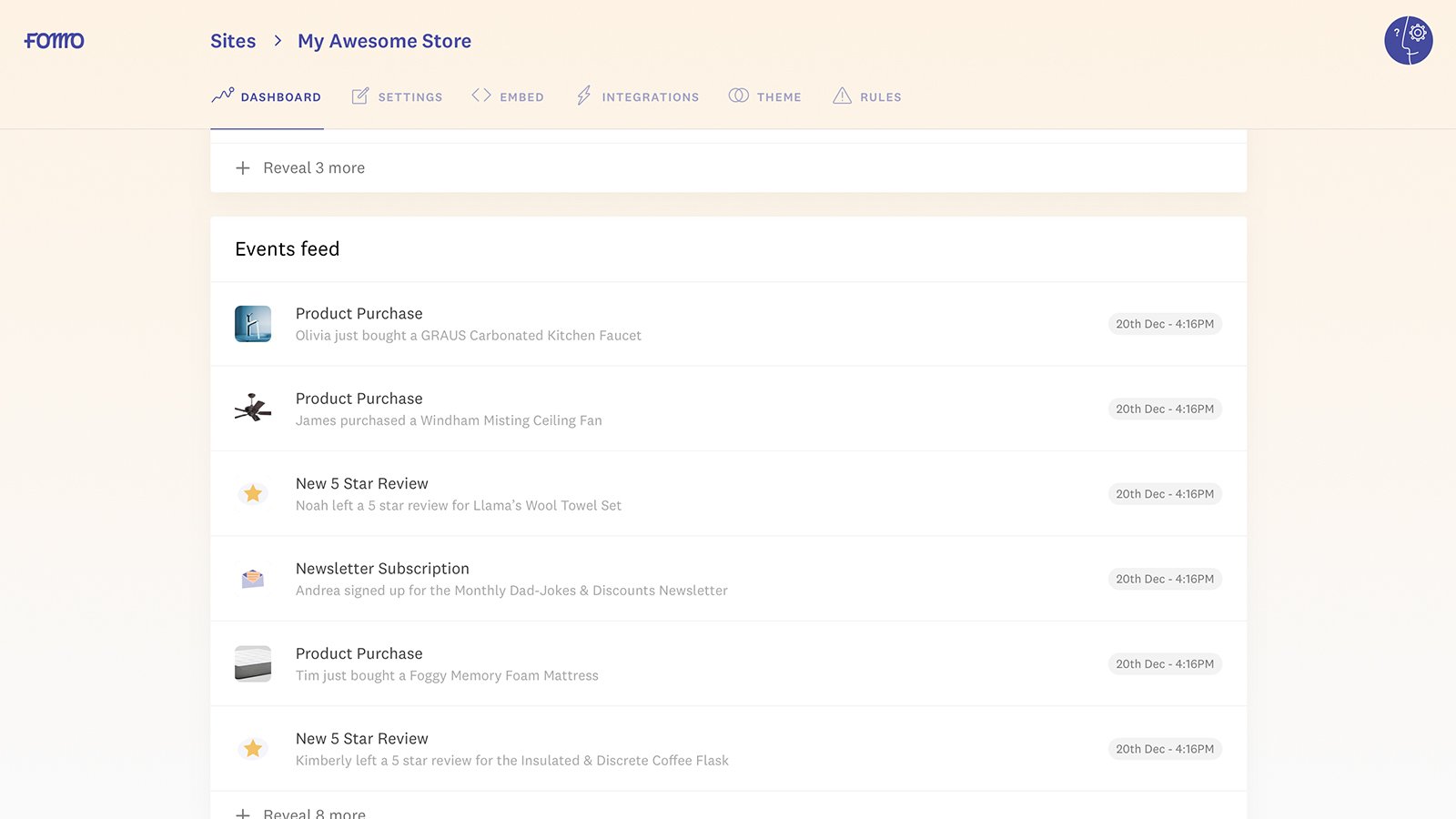Open the help avatar icon top right
1456x819 pixels.
click(x=1408, y=40)
